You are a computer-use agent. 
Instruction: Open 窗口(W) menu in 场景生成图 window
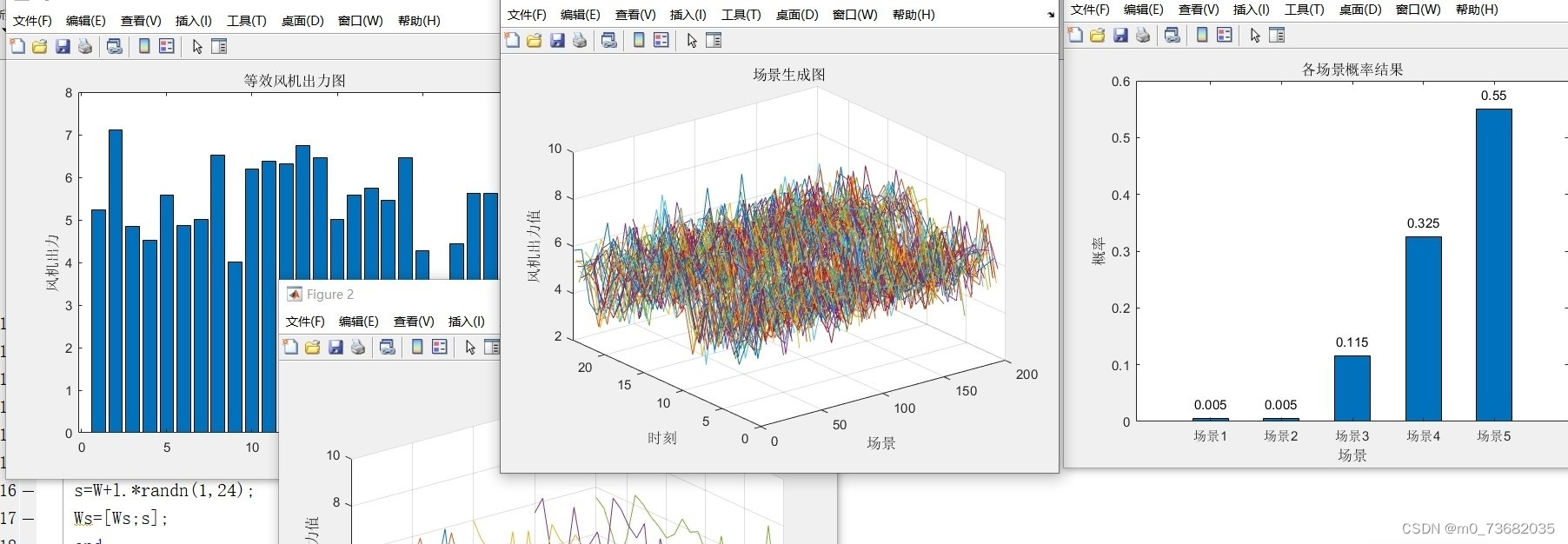click(855, 15)
